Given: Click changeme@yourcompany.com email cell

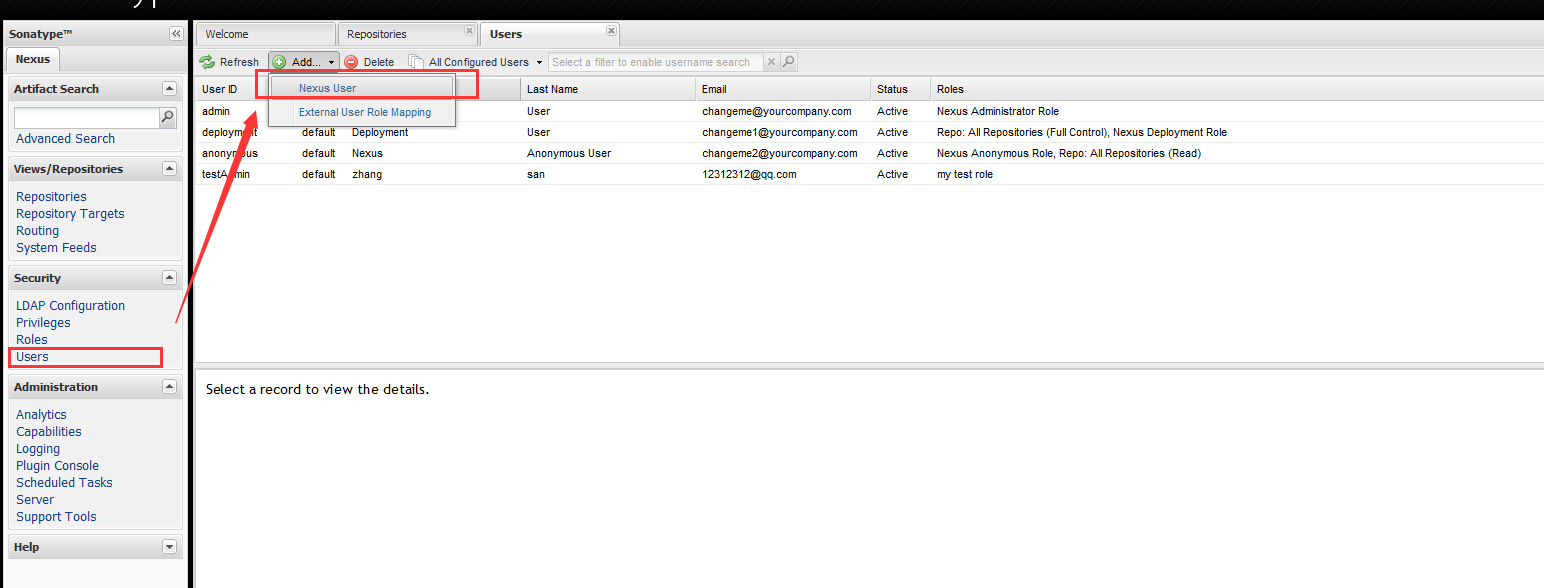Looking at the screenshot, I should [777, 111].
